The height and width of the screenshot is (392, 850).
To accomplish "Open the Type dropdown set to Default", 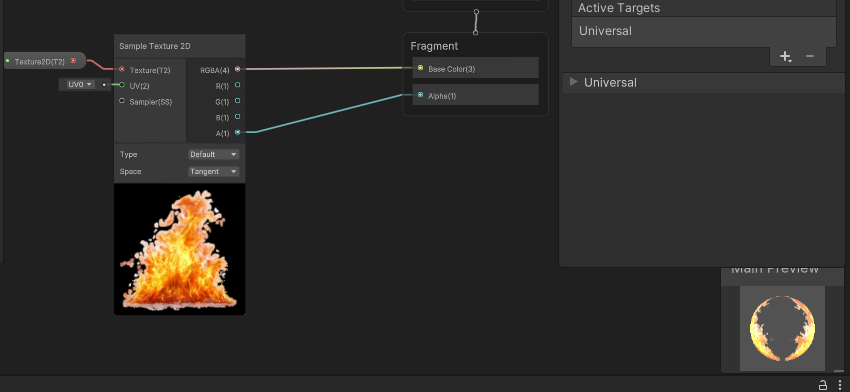I will [214, 155].
